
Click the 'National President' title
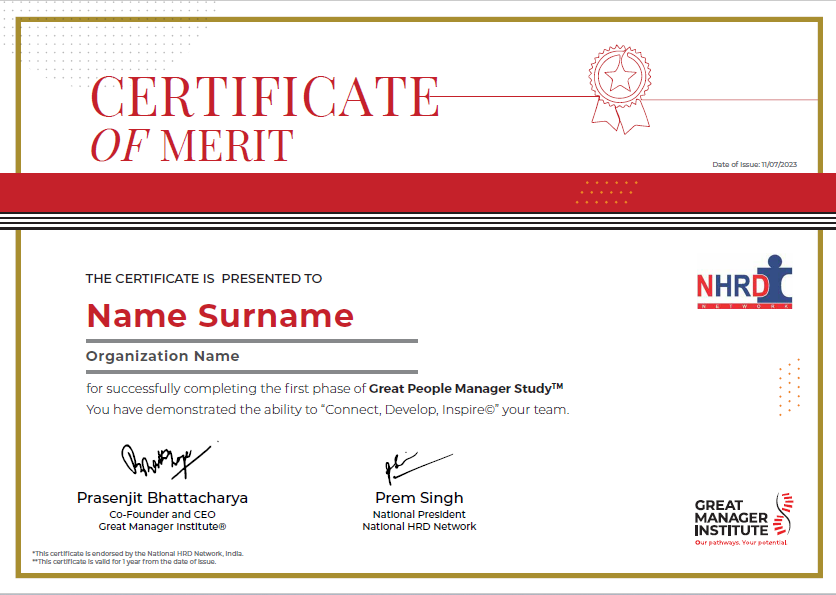click(x=419, y=514)
